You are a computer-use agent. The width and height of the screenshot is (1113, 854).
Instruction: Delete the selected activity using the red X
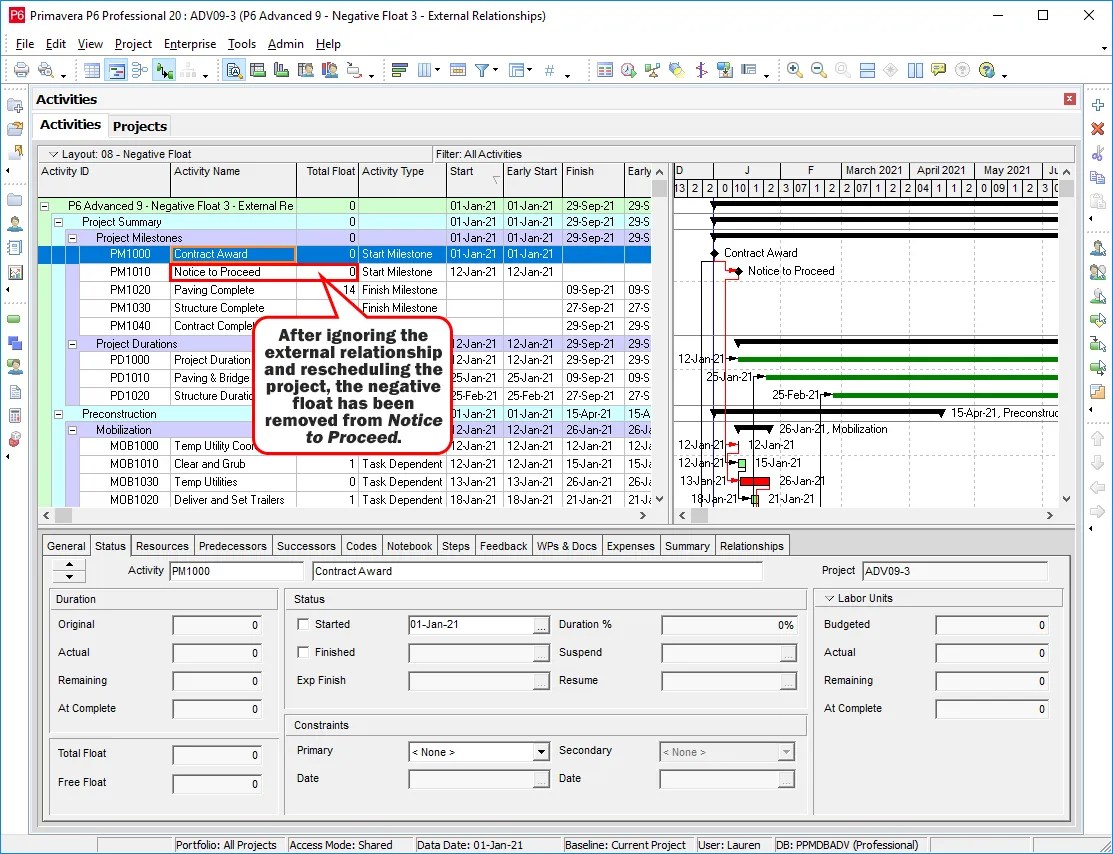[x=1097, y=127]
